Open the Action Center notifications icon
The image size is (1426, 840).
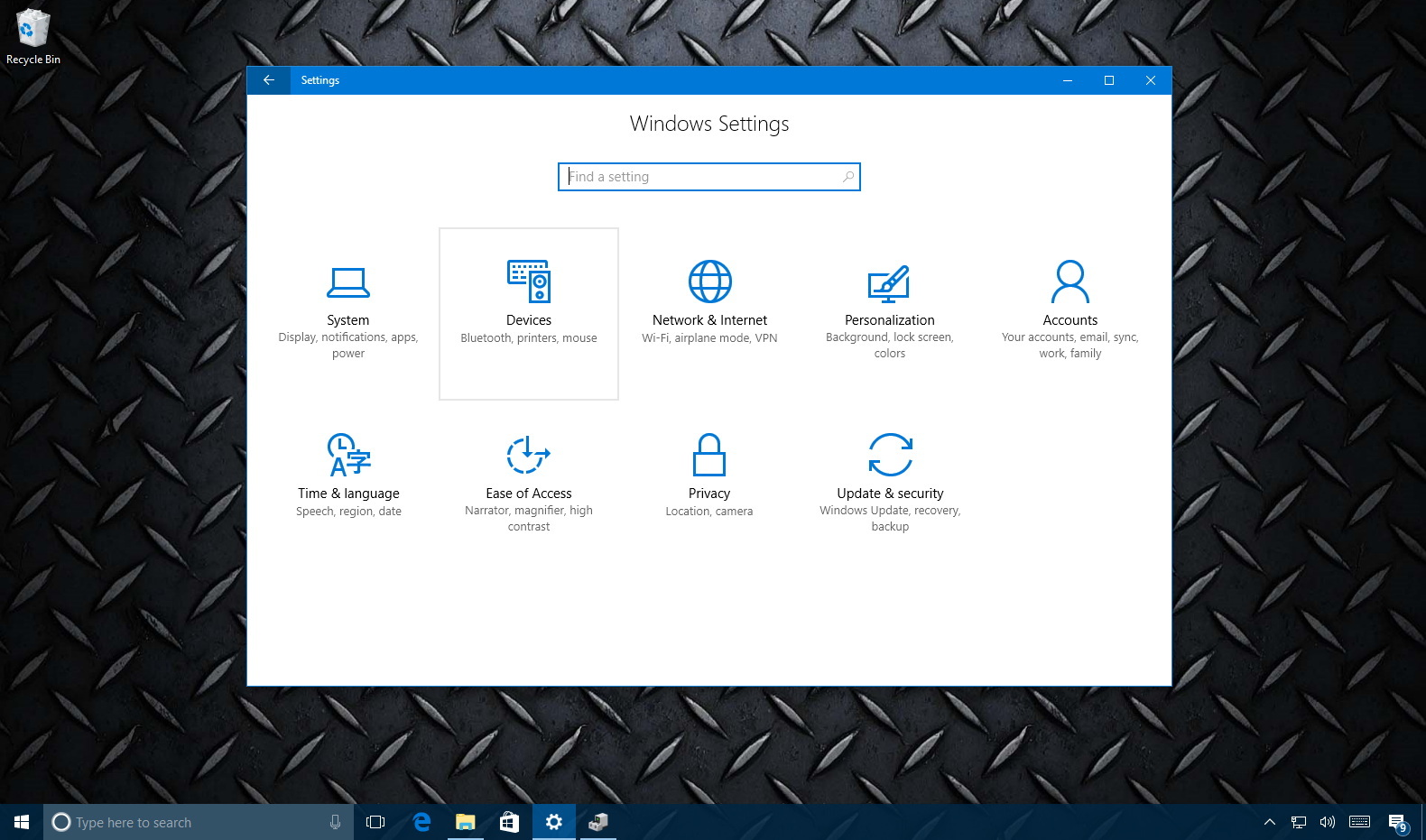tap(1398, 823)
